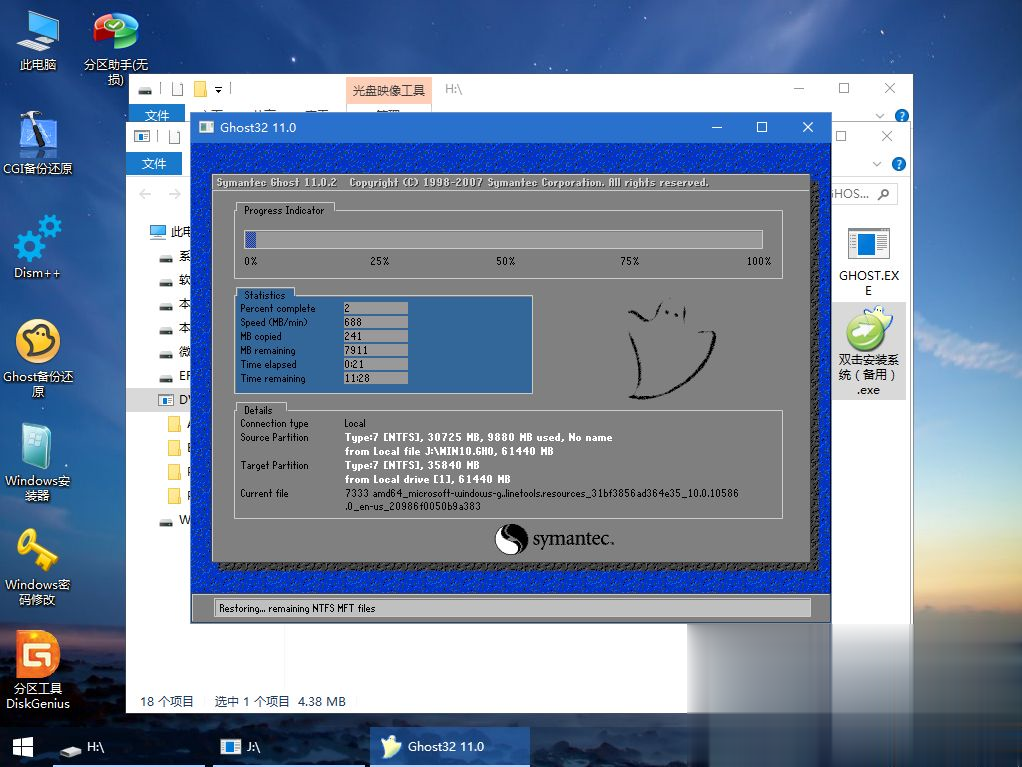Expand ribbon chevron in J:\ window

coord(877,164)
